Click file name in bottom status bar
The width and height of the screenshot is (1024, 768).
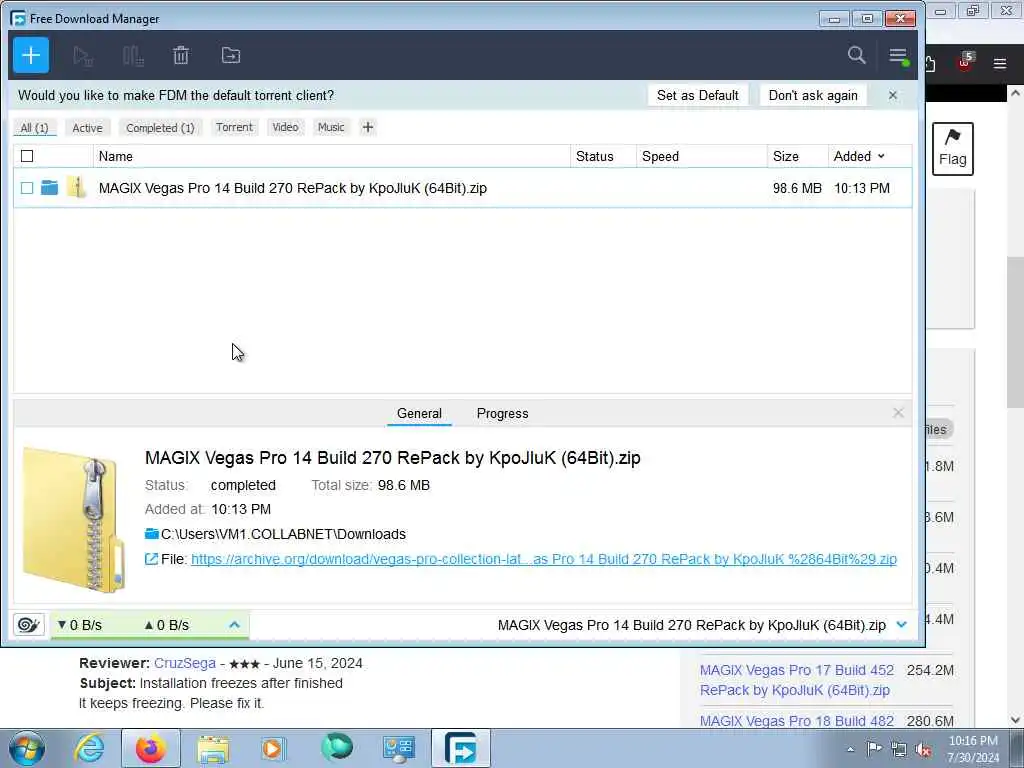[x=692, y=625]
